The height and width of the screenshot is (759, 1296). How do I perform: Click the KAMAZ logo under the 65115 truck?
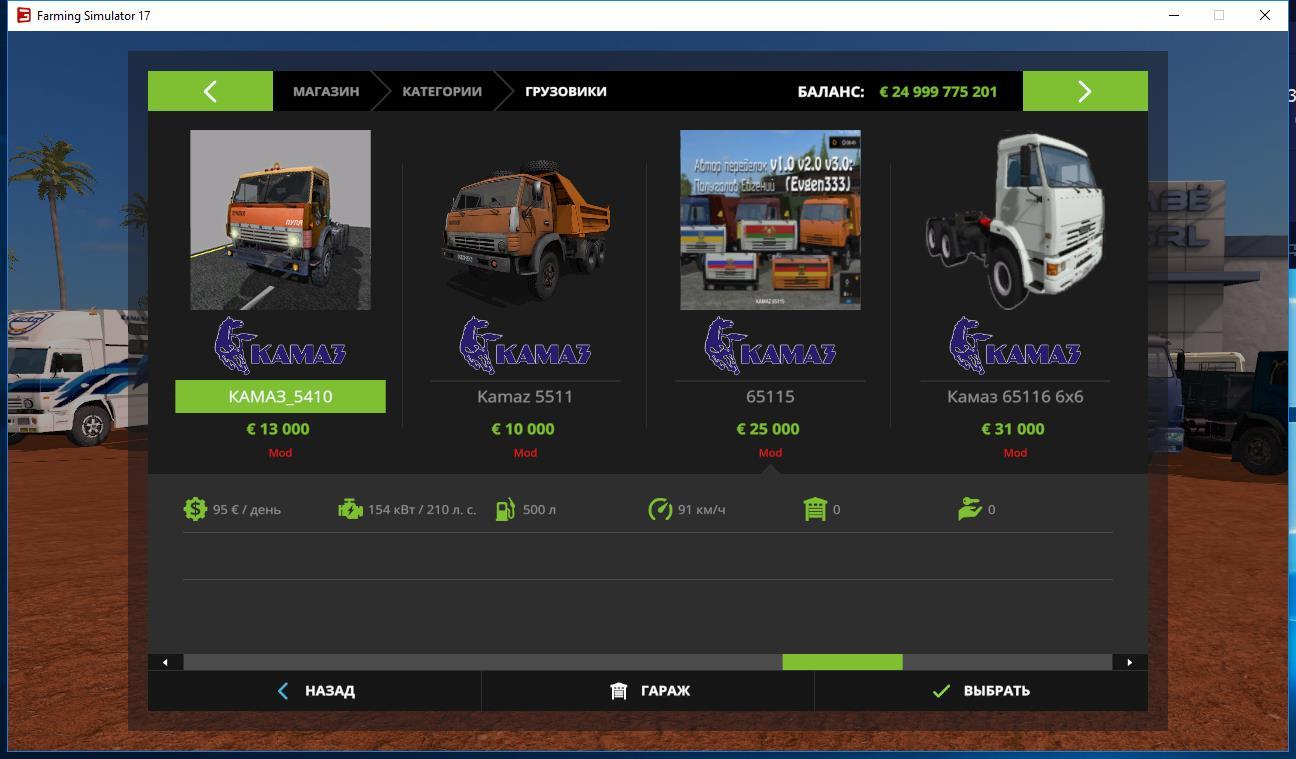[x=770, y=346]
